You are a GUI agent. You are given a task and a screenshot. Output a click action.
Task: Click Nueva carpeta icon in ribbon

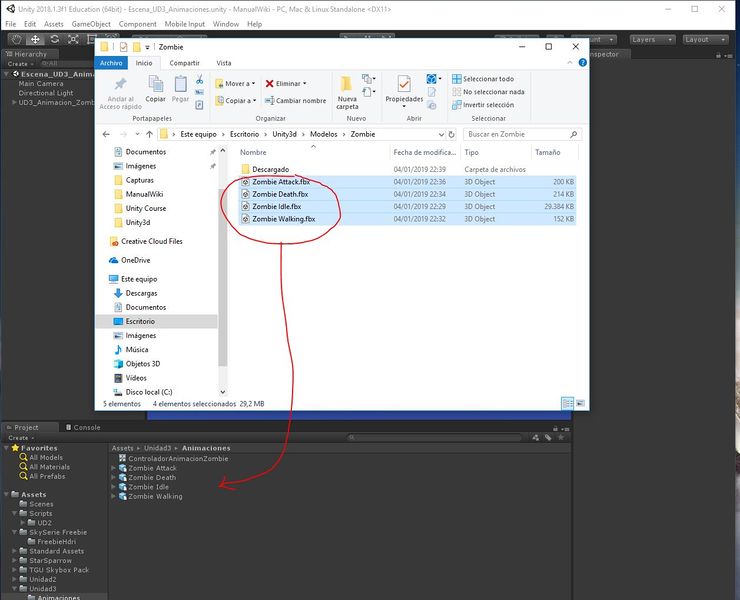[x=347, y=84]
